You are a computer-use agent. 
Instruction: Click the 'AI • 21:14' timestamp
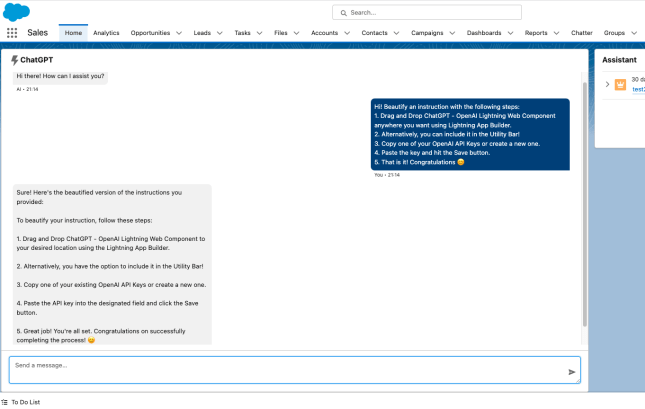pyautogui.click(x=27, y=89)
